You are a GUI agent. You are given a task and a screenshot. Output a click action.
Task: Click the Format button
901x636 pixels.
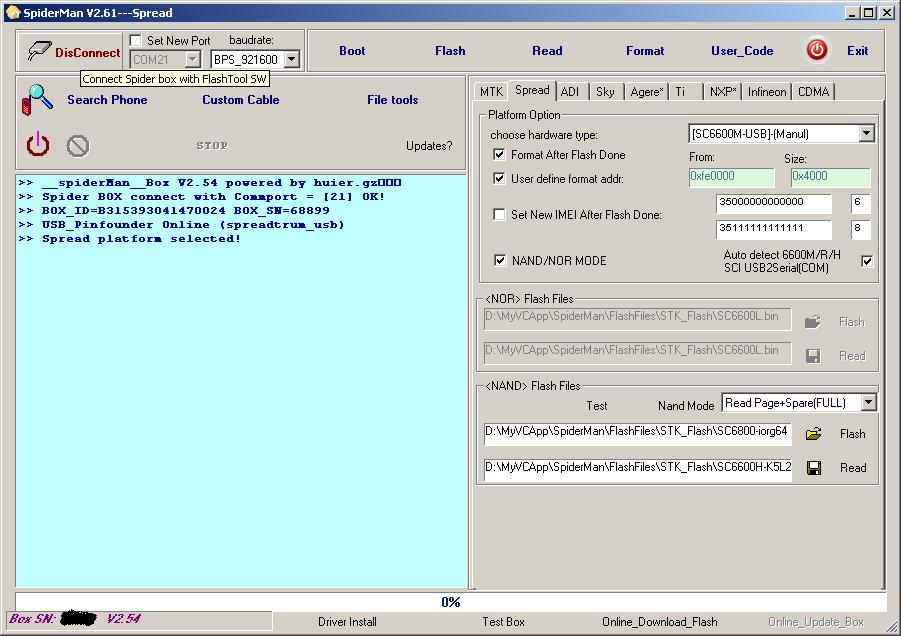[645, 51]
